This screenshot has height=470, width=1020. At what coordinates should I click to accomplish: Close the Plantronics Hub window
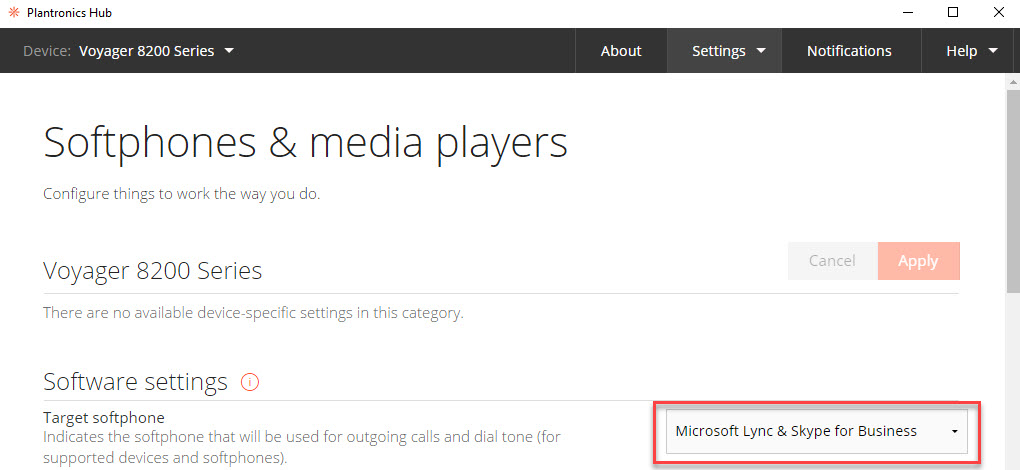[998, 13]
